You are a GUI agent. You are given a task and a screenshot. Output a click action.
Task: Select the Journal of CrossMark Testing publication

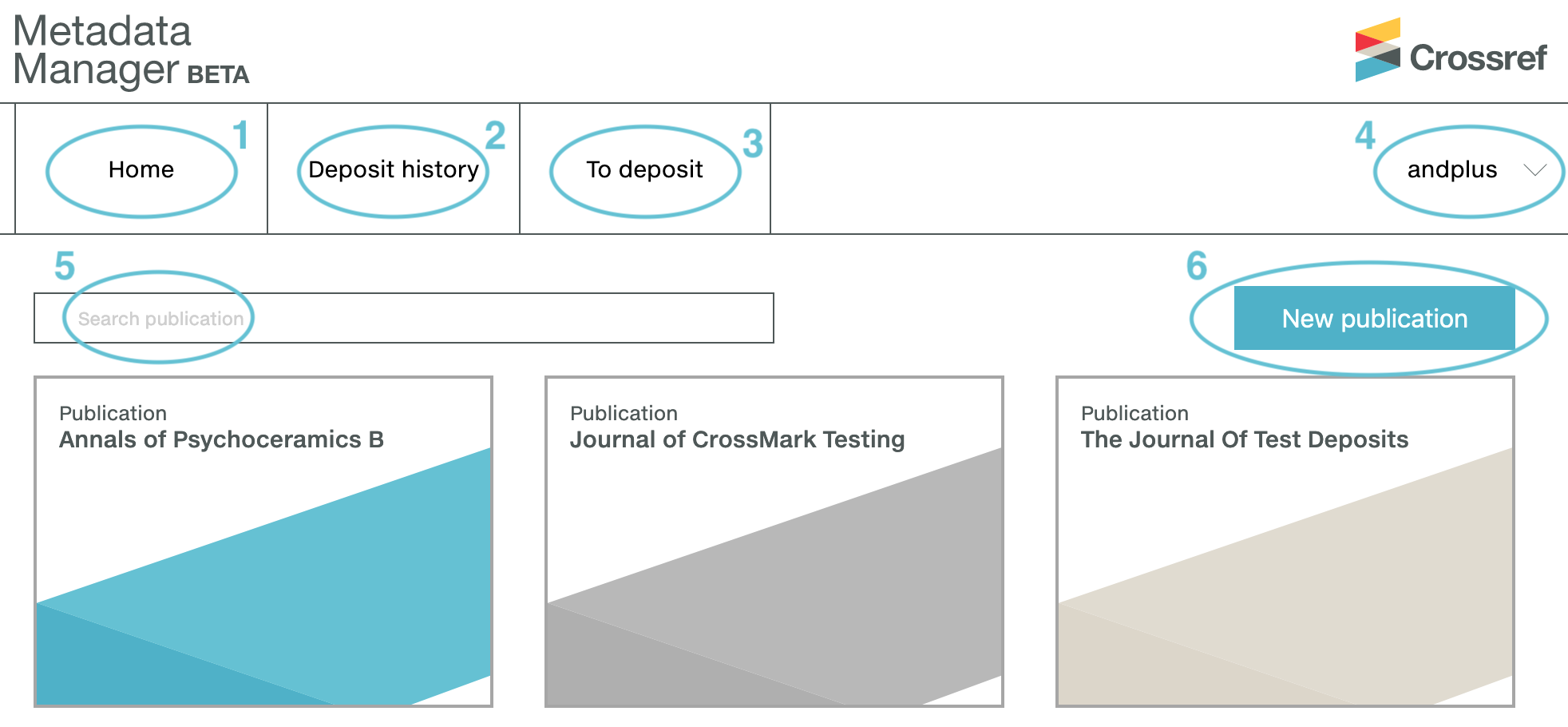[x=735, y=439]
